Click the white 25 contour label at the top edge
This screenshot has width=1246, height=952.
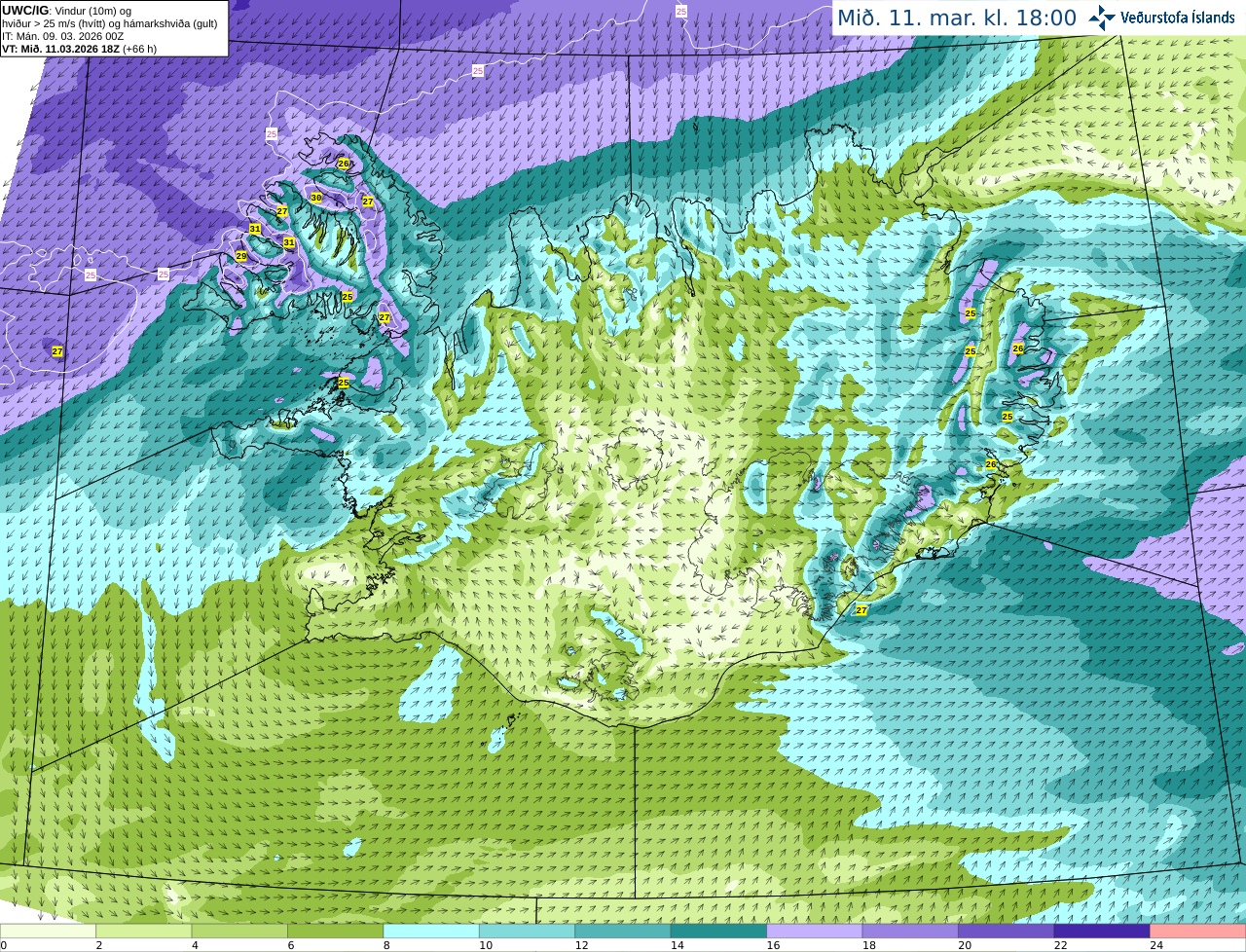(x=680, y=11)
